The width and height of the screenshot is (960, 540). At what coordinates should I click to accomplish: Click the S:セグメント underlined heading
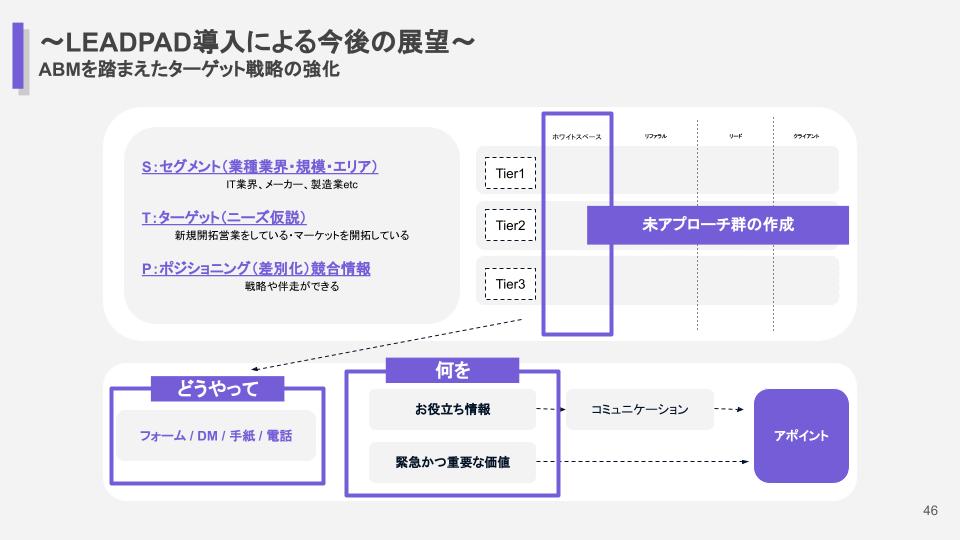pyautogui.click(x=260, y=167)
